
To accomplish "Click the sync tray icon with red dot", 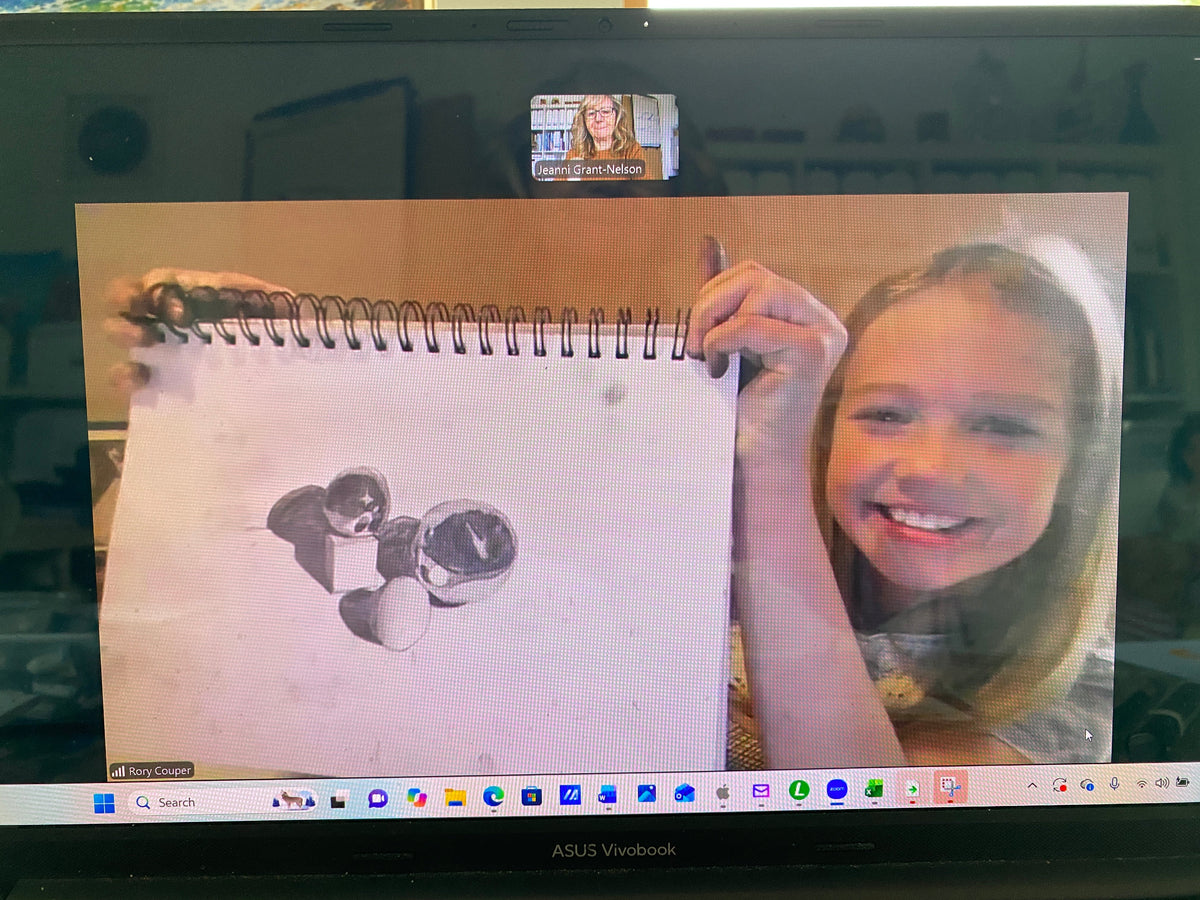I will tap(1060, 785).
